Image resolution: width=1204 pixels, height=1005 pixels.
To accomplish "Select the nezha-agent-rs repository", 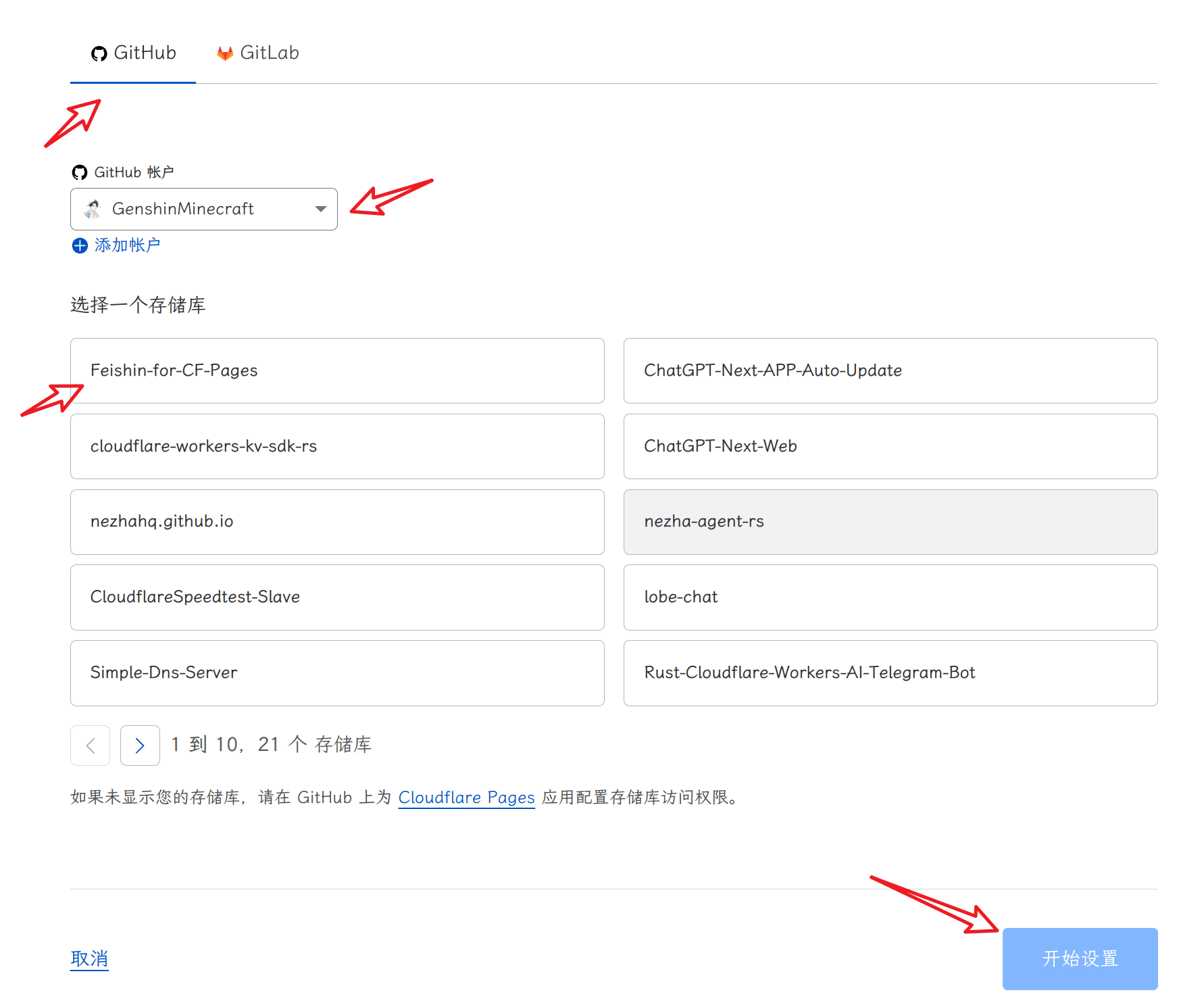I will [890, 522].
